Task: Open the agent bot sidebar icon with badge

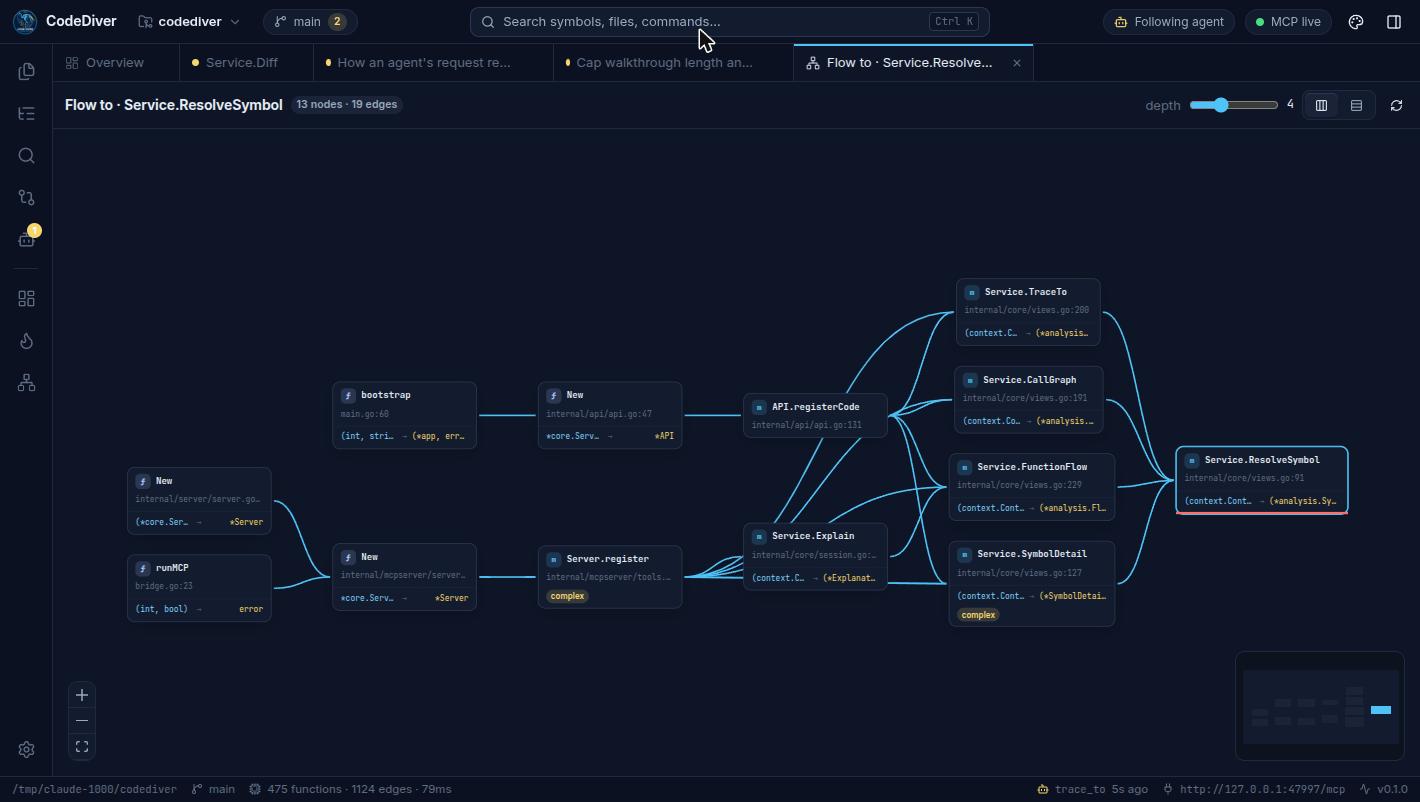Action: 27,239
